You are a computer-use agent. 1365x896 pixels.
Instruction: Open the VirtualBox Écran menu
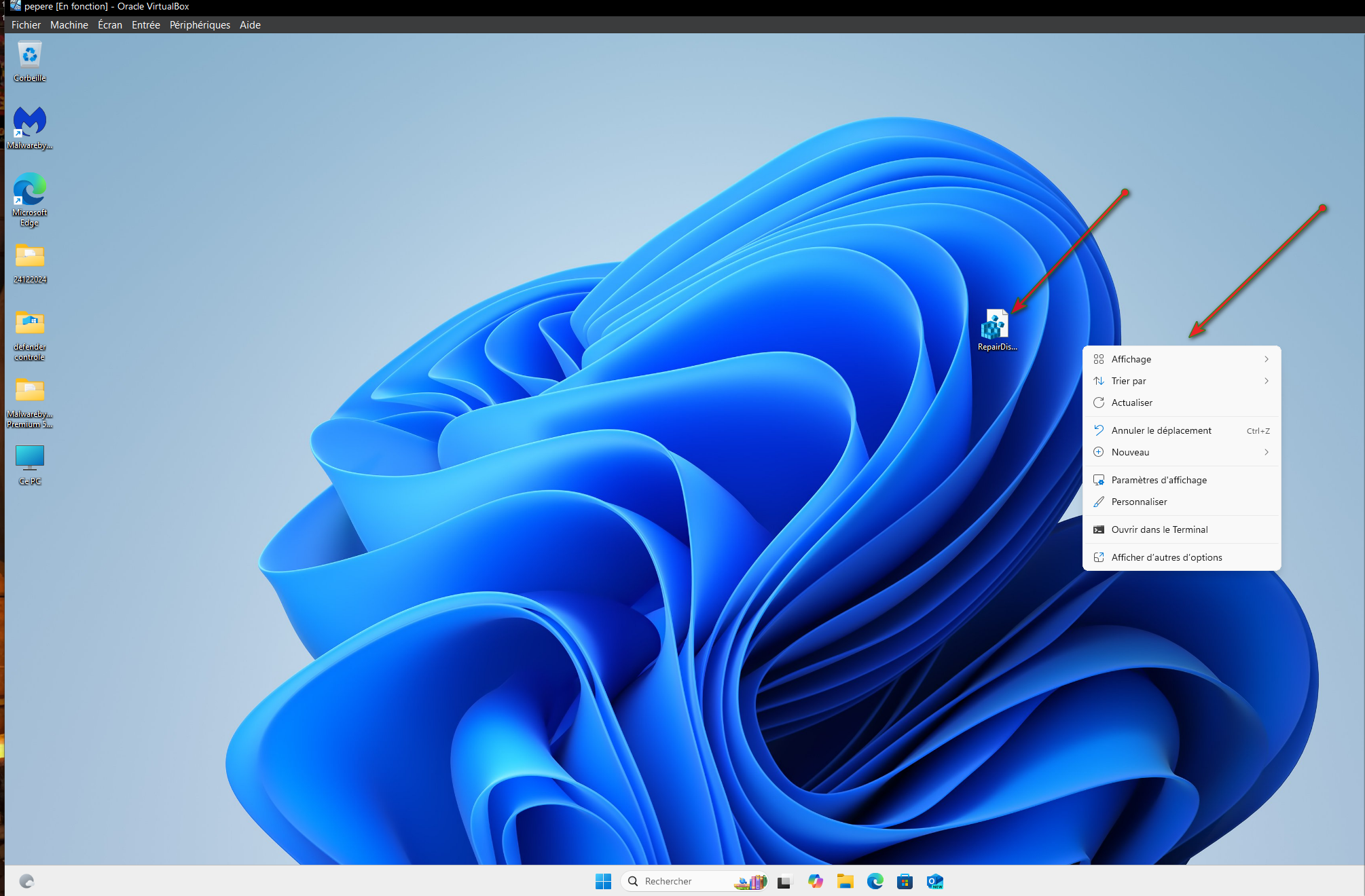pyautogui.click(x=110, y=25)
